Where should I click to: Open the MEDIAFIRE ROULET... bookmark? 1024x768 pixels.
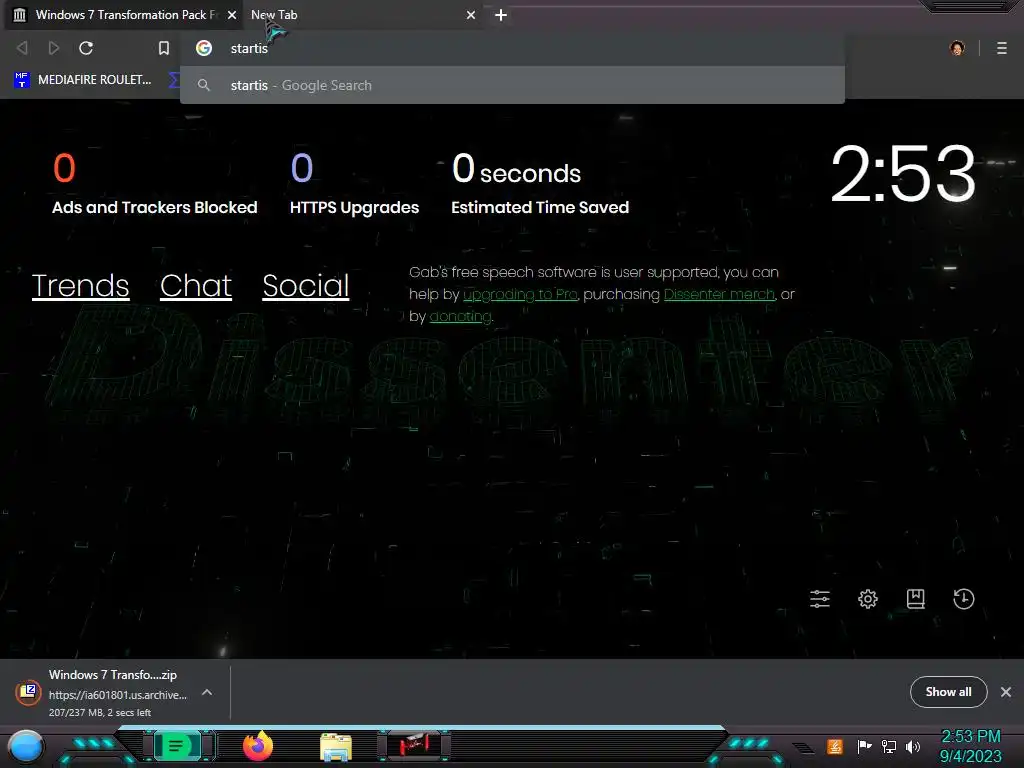tap(83, 80)
